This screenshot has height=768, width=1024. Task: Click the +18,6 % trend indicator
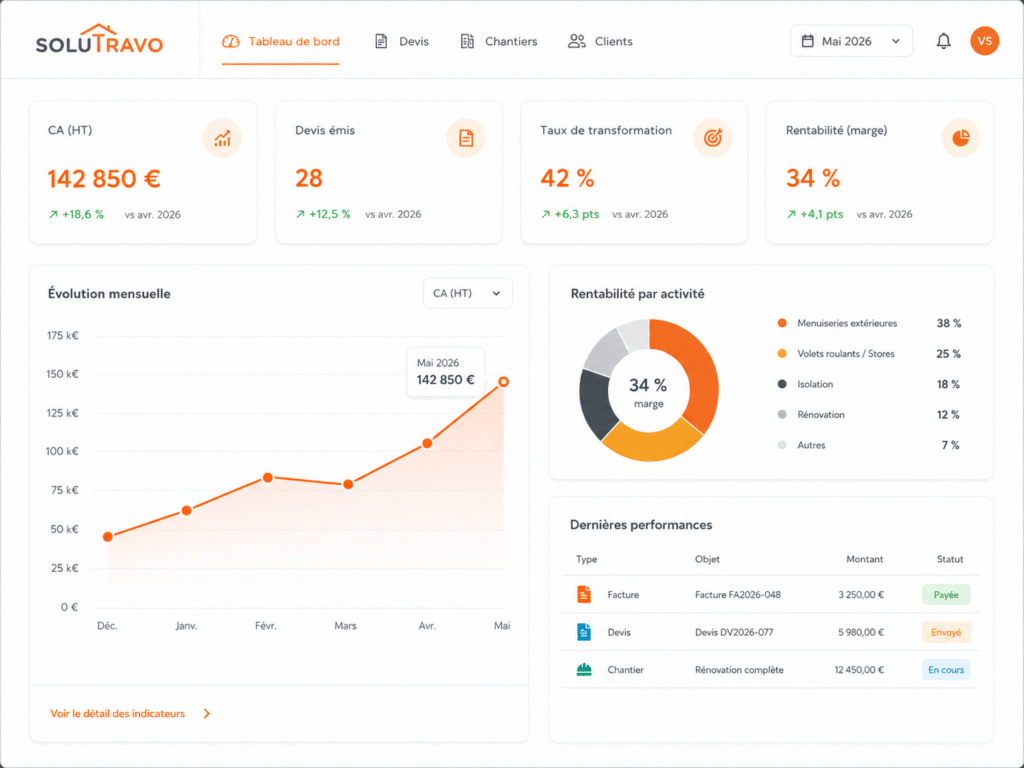click(76, 214)
